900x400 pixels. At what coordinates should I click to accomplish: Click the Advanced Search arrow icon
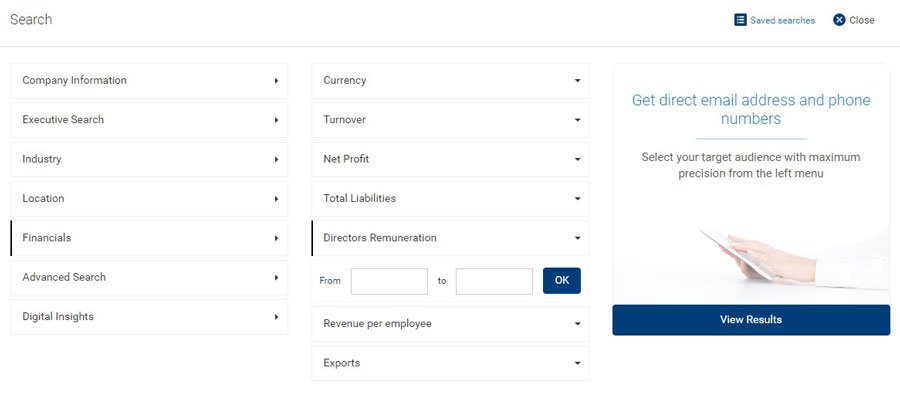click(276, 277)
